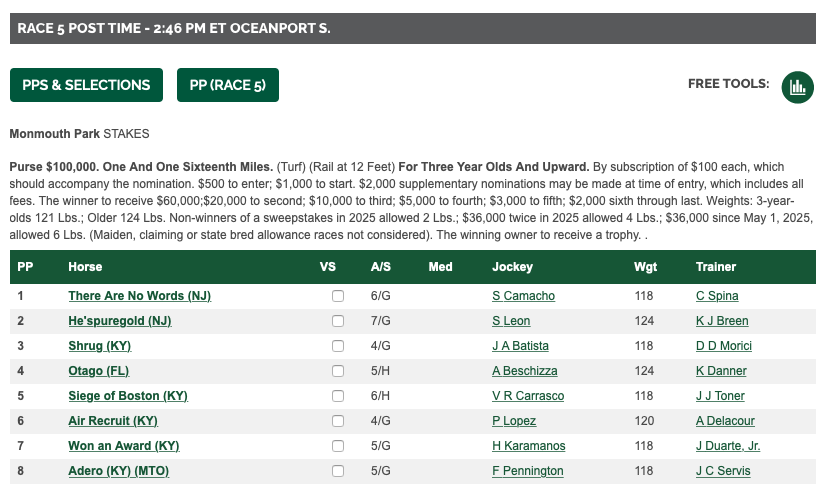The height and width of the screenshot is (500, 826).
Task: Check the VS box for Won an Award
Action: 338,446
